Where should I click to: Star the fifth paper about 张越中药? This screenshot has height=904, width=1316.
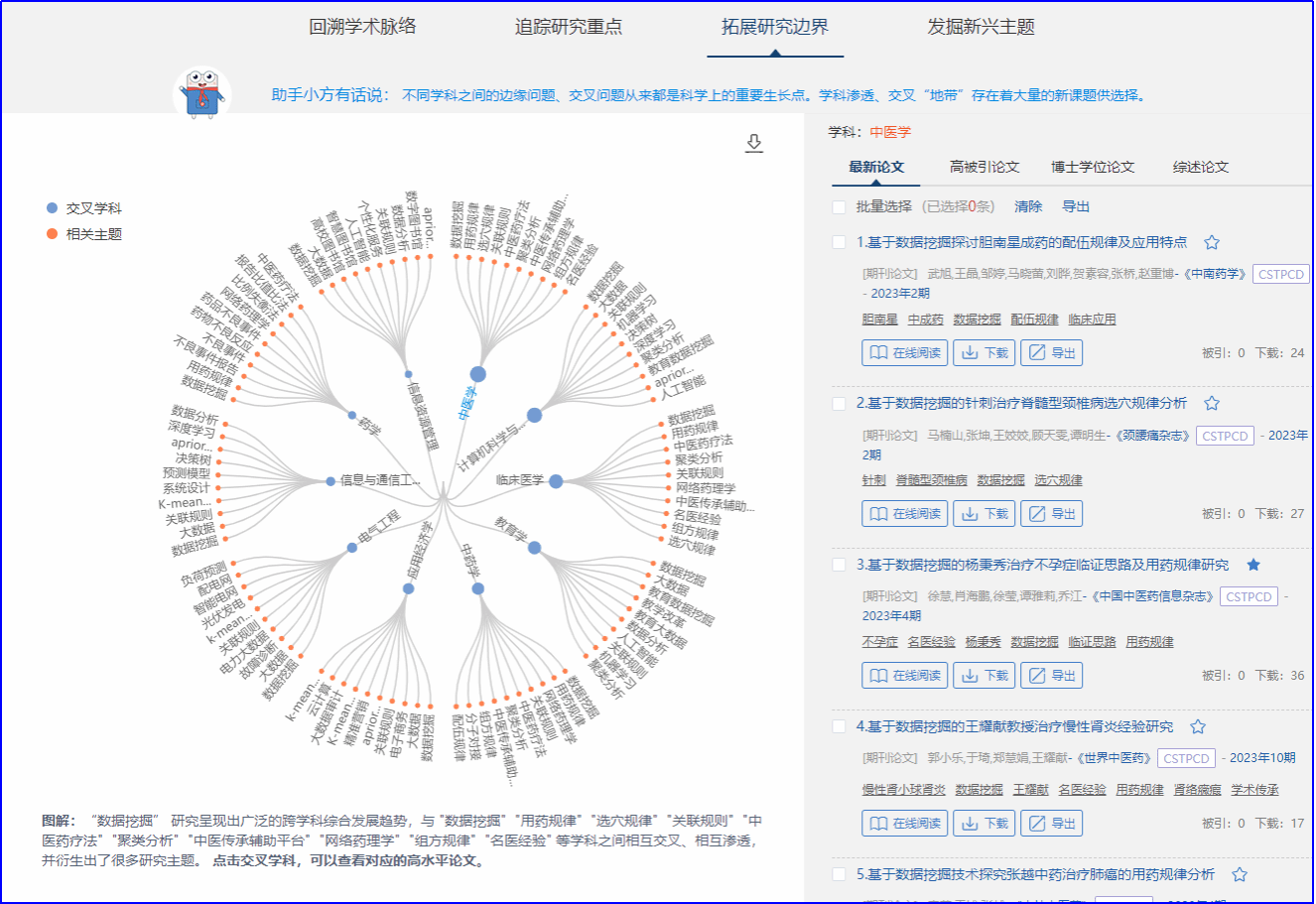1239,874
